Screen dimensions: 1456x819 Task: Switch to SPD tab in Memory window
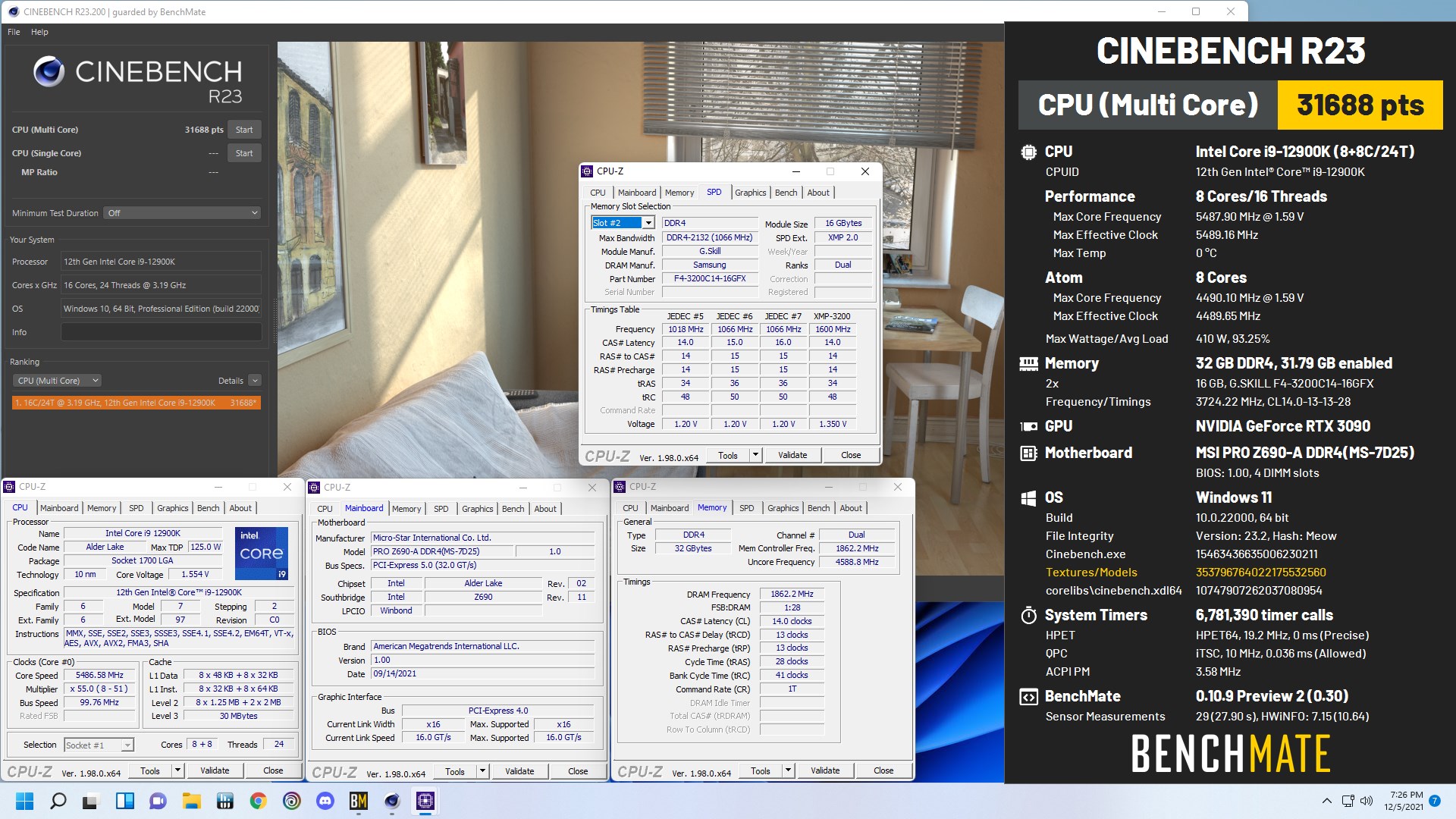click(746, 508)
